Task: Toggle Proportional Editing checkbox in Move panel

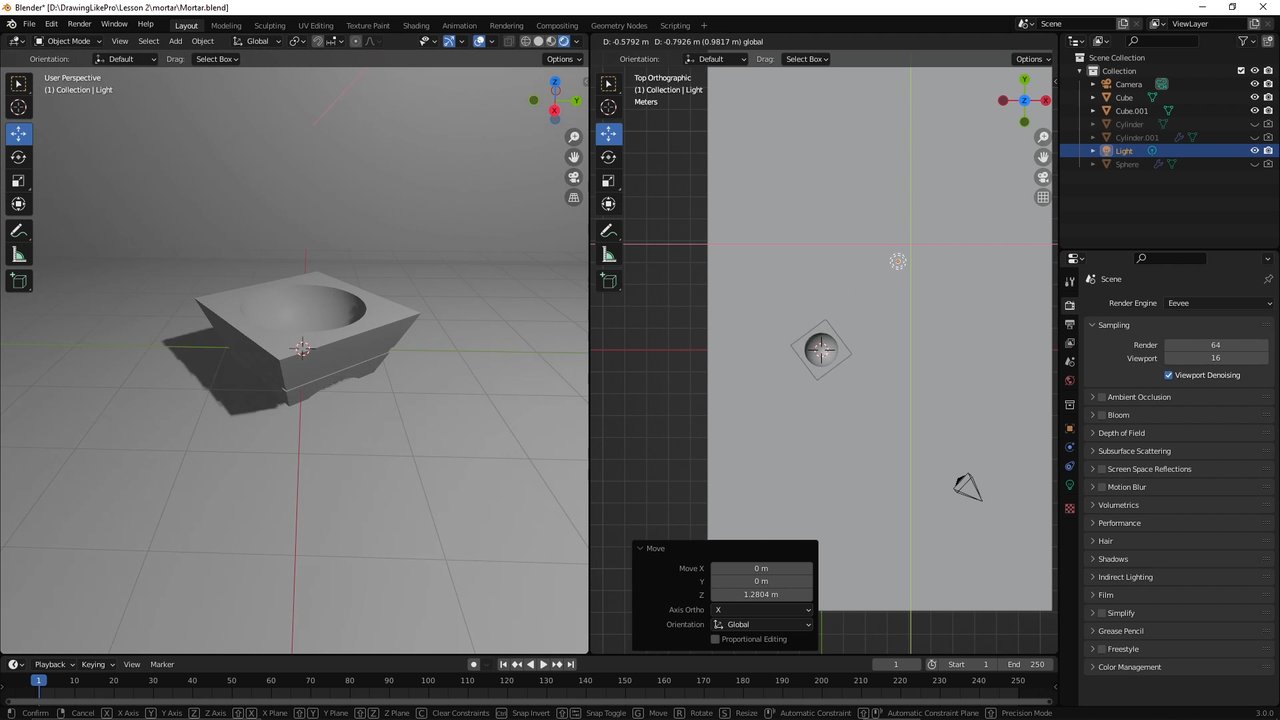Action: 715,639
